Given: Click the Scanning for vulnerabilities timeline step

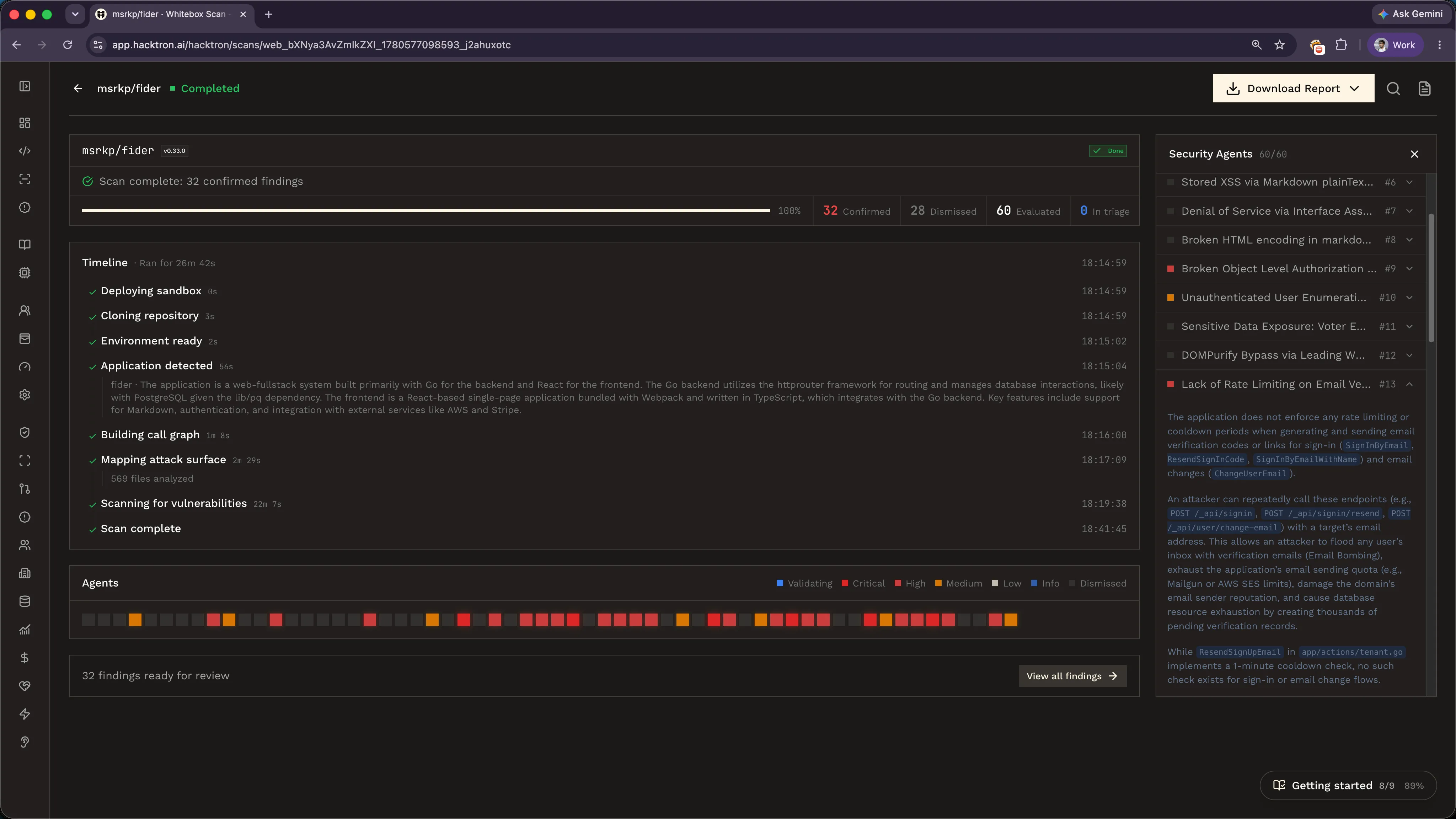Looking at the screenshot, I should [x=173, y=503].
